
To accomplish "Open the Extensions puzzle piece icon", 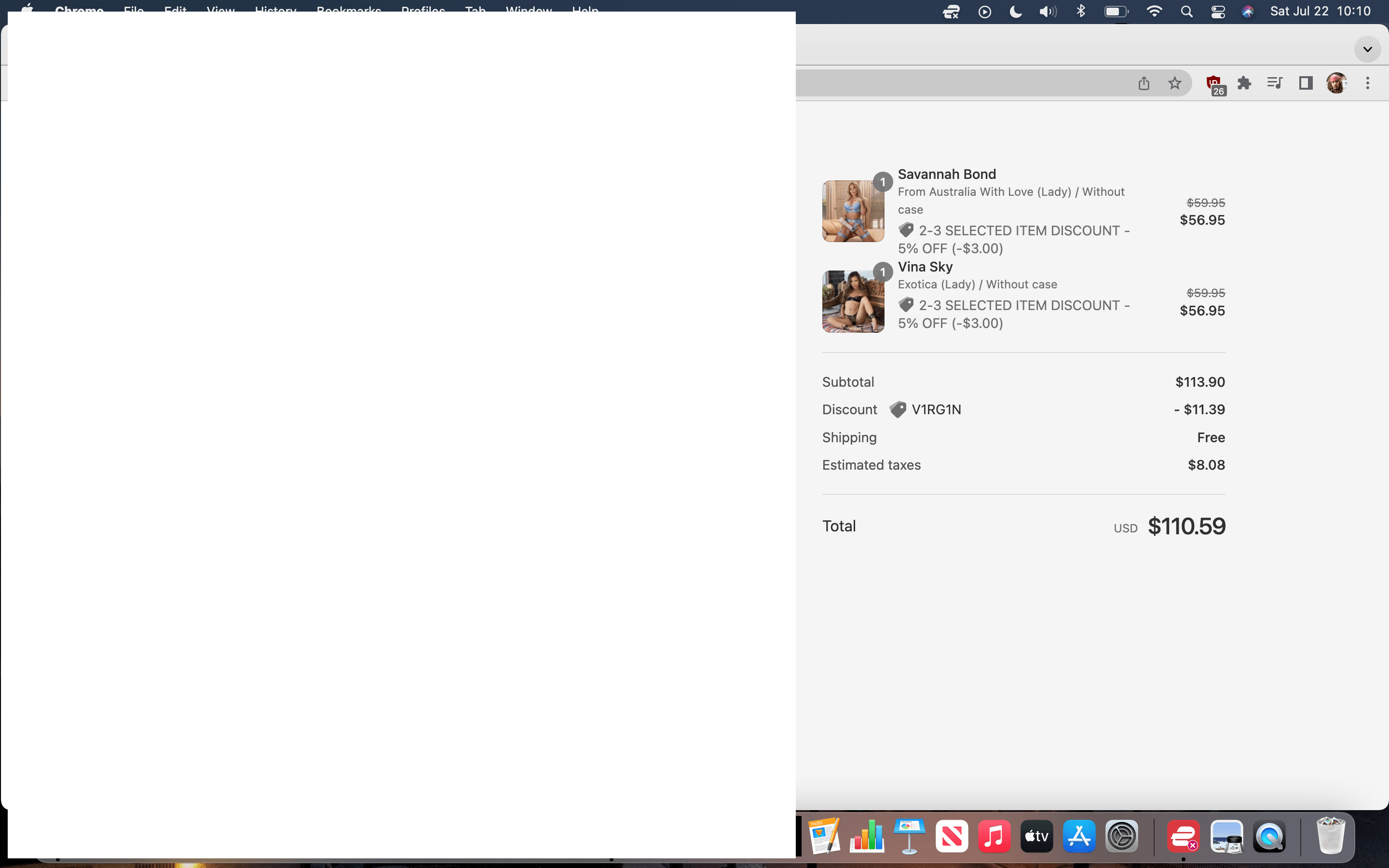I will (1244, 83).
